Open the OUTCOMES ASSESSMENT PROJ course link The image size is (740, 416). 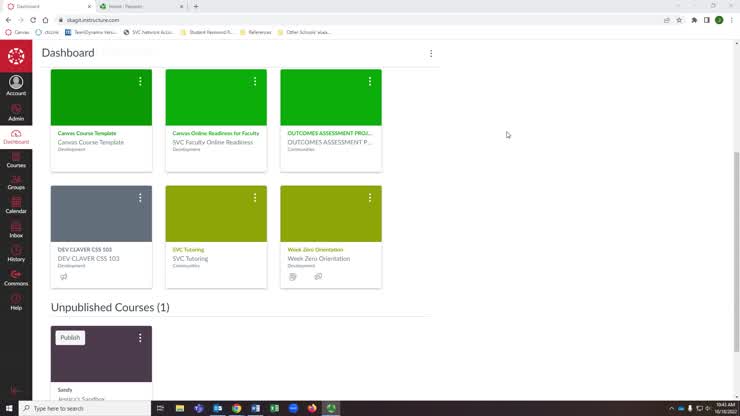329,133
